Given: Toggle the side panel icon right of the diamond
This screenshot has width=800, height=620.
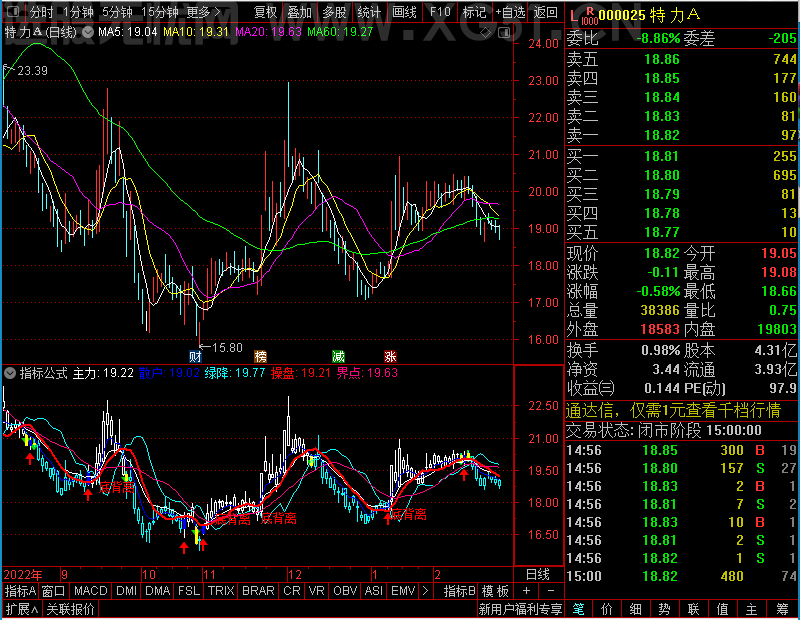Looking at the screenshot, I should (504, 33).
